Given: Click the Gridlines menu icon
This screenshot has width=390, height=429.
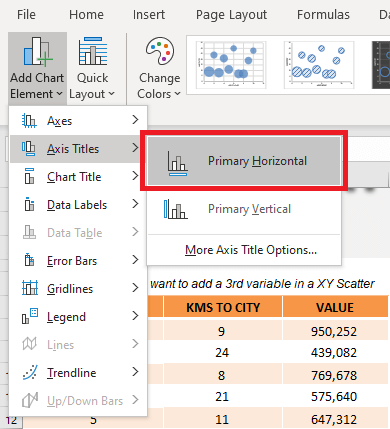Looking at the screenshot, I should pyautogui.click(x=30, y=288).
